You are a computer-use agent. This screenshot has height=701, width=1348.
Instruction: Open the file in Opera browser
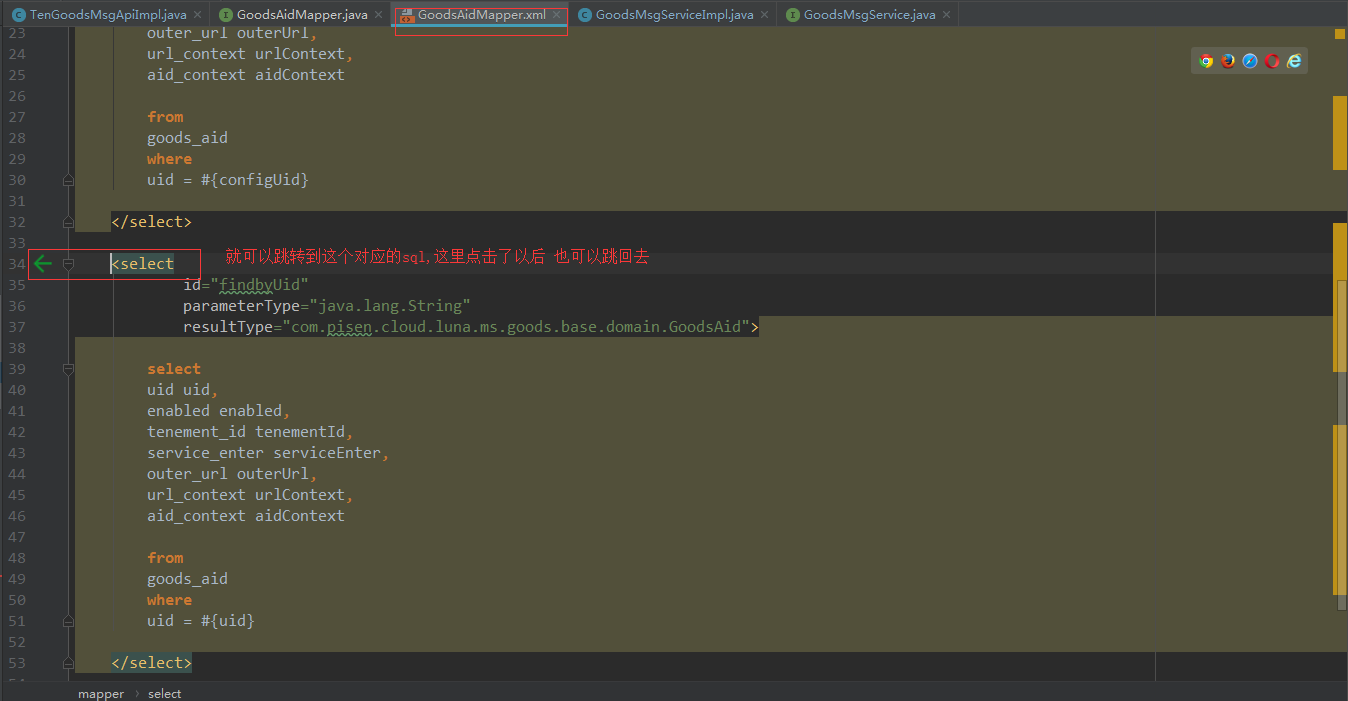(x=1271, y=60)
